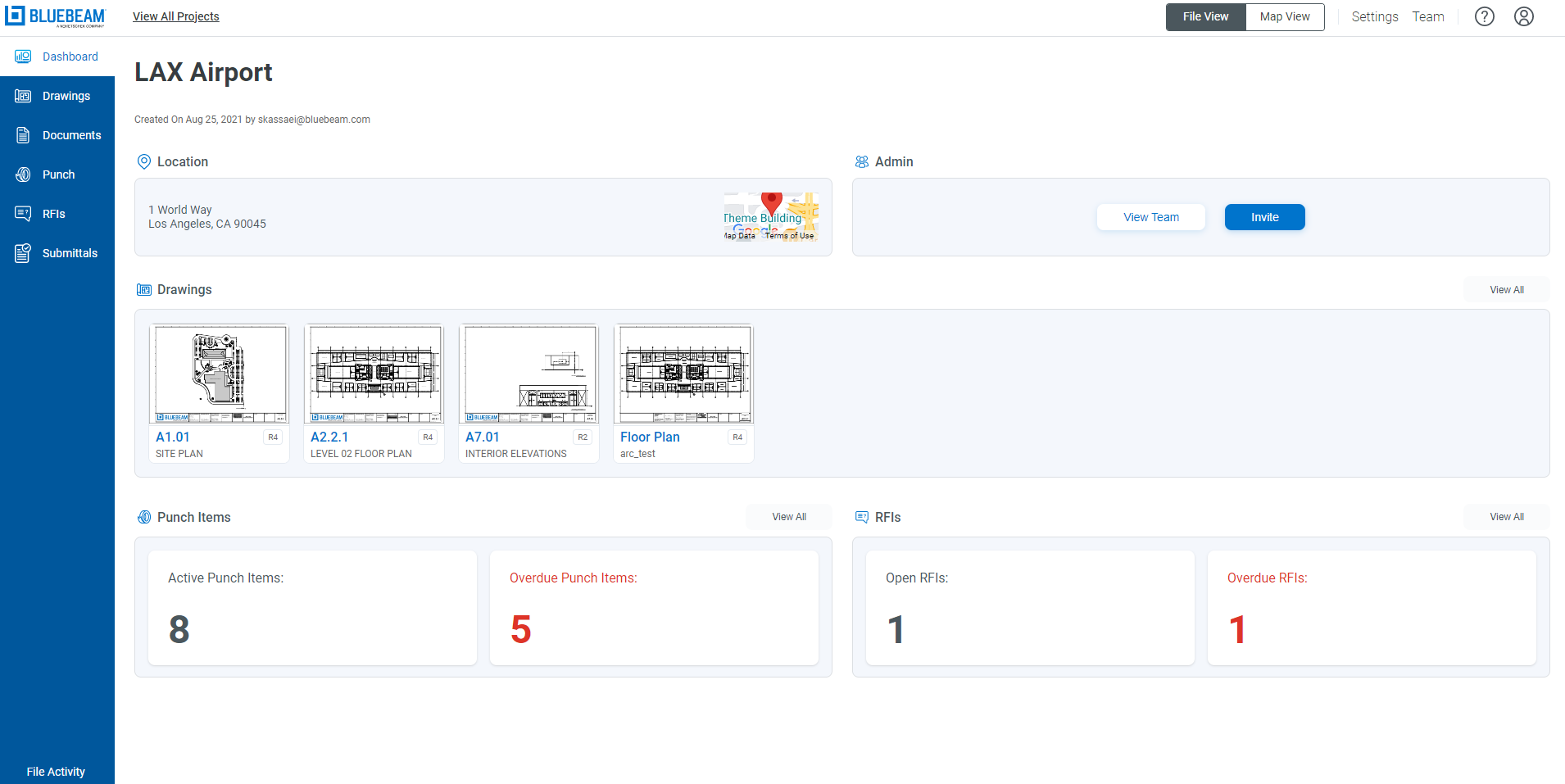Go to Punch in the sidebar
The width and height of the screenshot is (1565, 784).
(x=59, y=174)
